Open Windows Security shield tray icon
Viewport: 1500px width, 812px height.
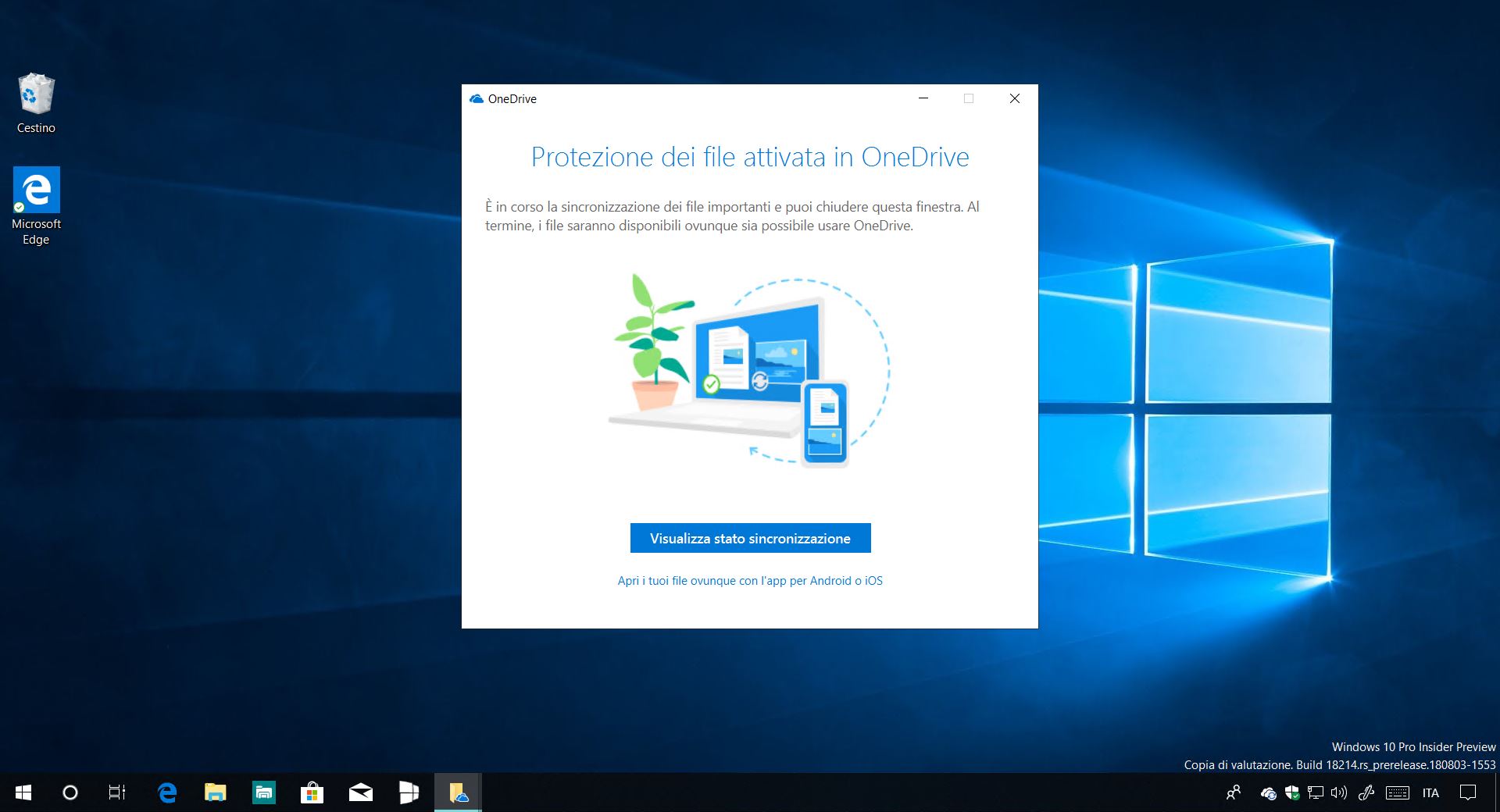(1292, 793)
